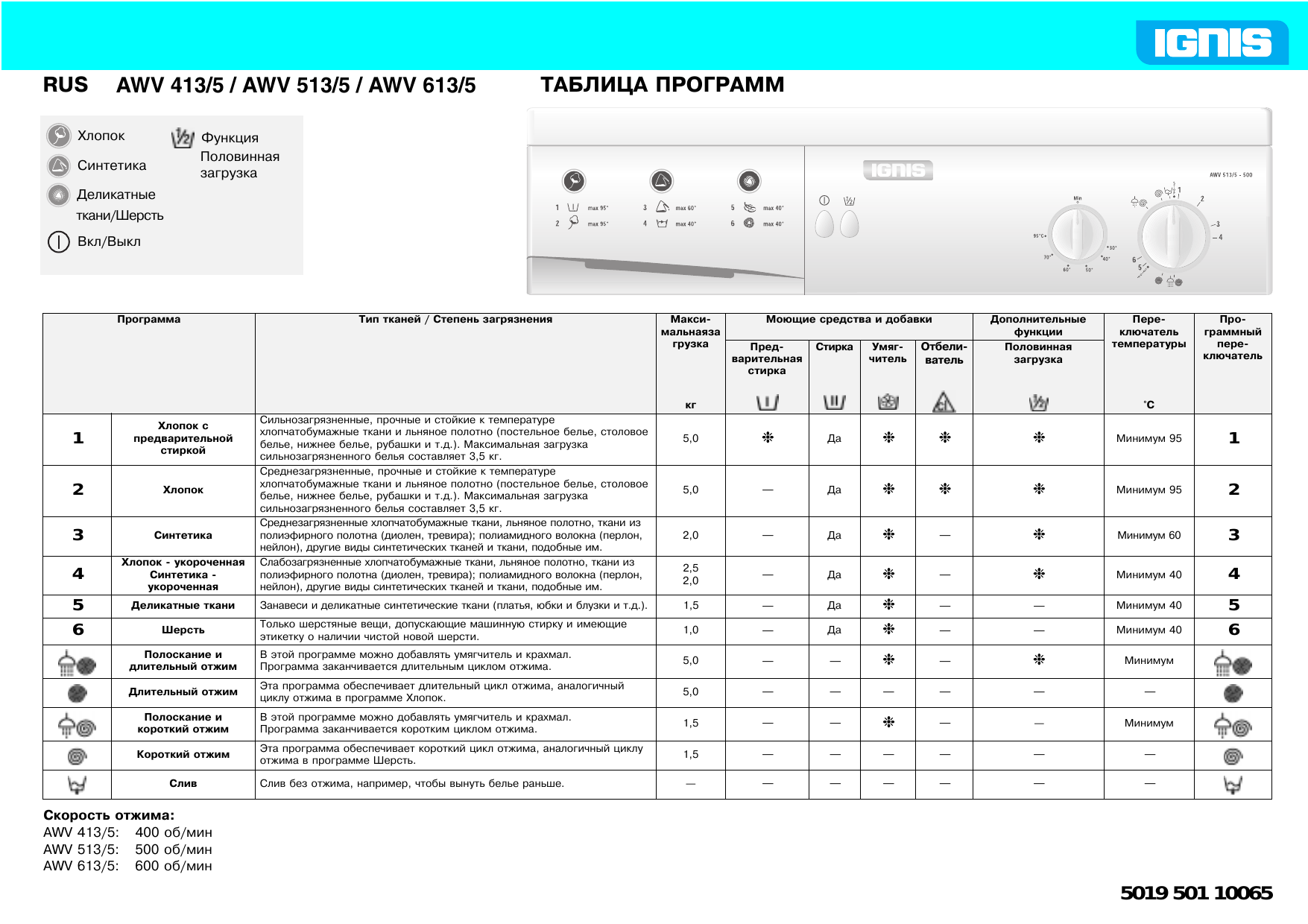Click the bleach triangle symbol in the table header
This screenshot has width=1308, height=924.
coord(944,402)
